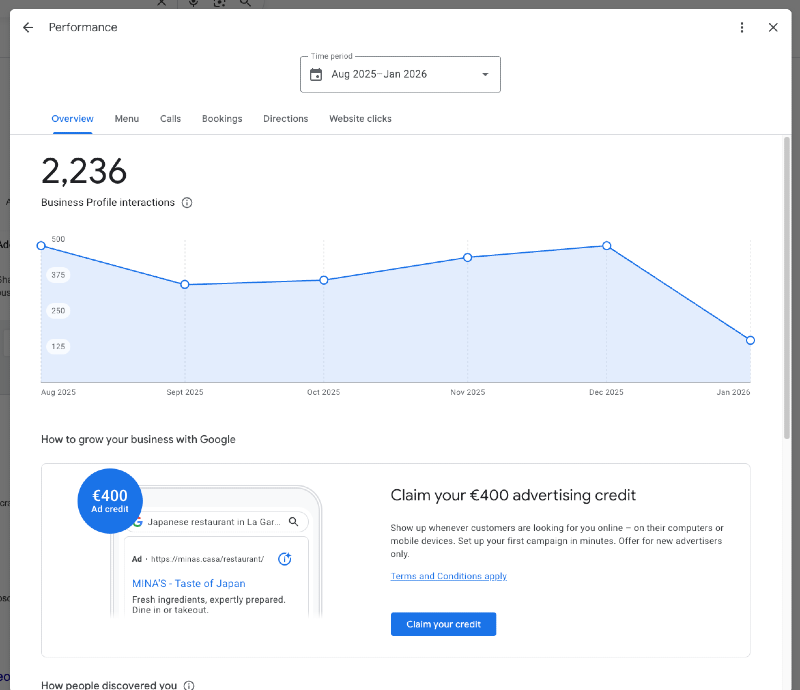Switch to the Calls tab
The height and width of the screenshot is (690, 800).
170,119
